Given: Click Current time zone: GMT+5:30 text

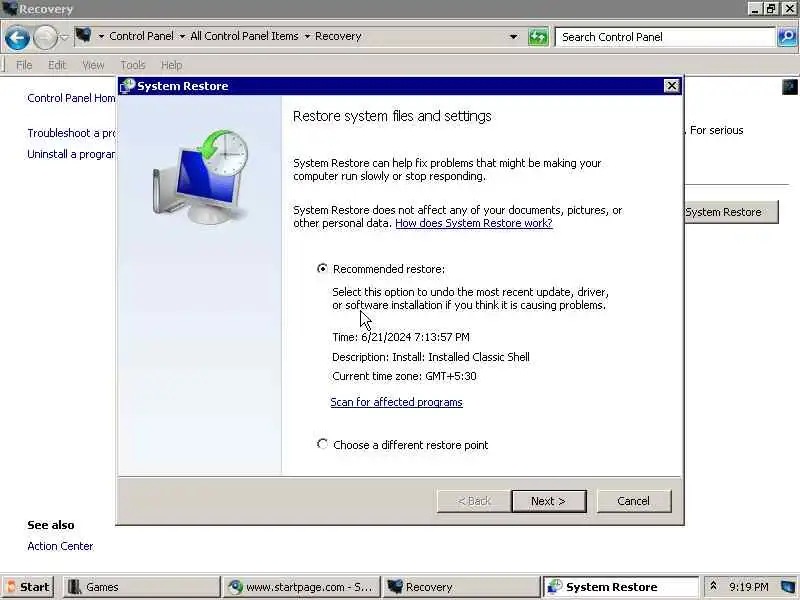Looking at the screenshot, I should pyautogui.click(x=404, y=377).
